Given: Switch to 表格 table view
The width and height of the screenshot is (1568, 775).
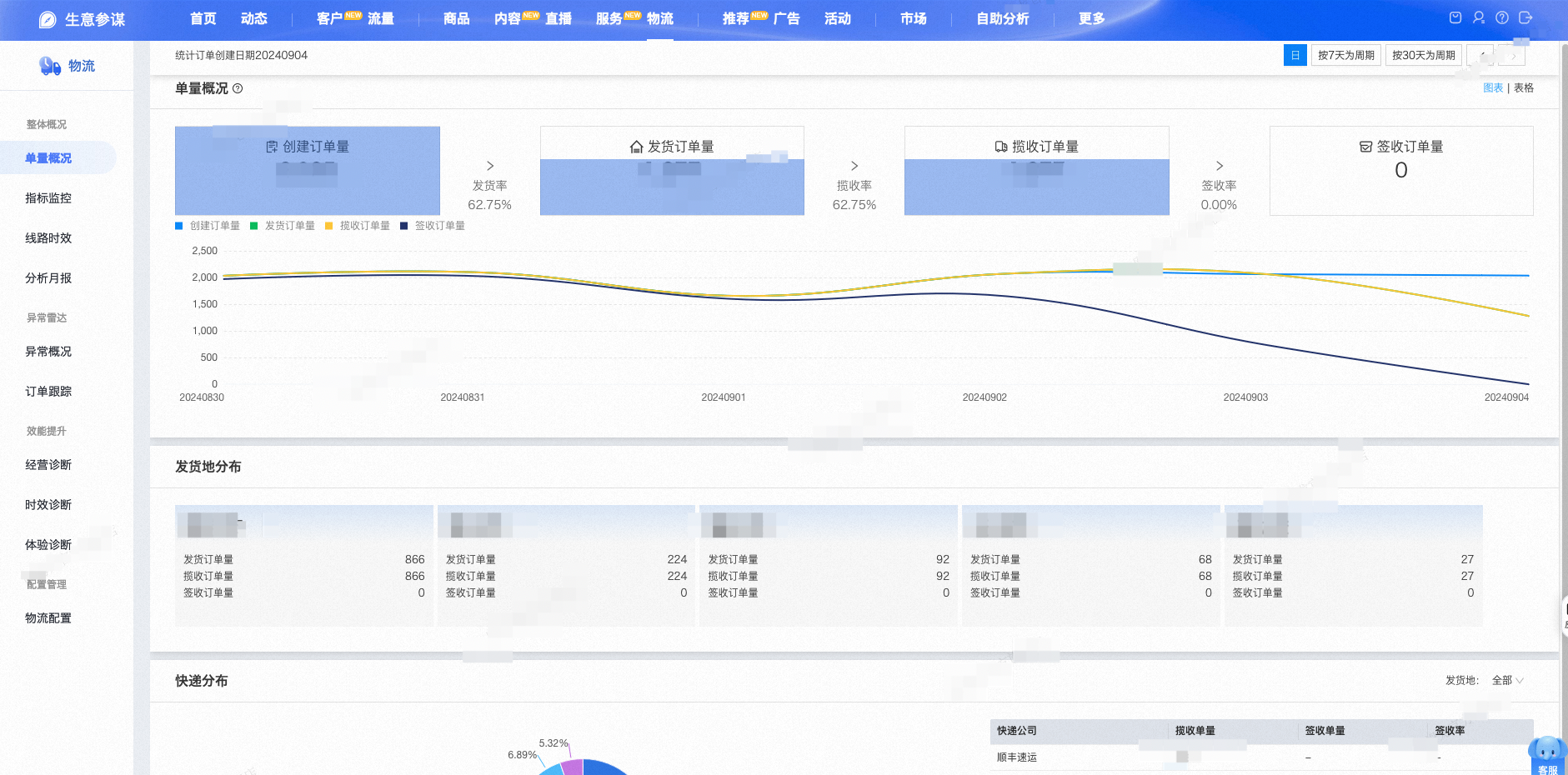Looking at the screenshot, I should 1524,87.
